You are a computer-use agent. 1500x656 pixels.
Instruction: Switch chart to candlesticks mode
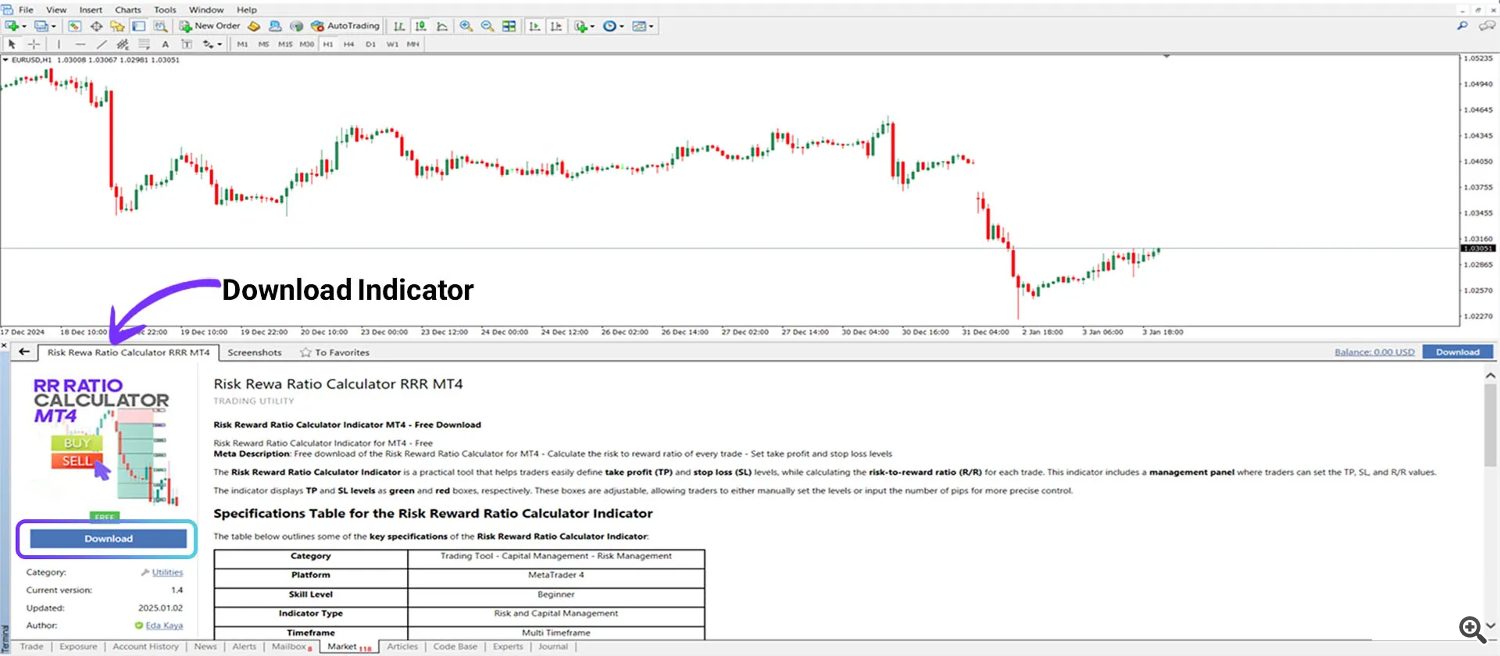420,25
